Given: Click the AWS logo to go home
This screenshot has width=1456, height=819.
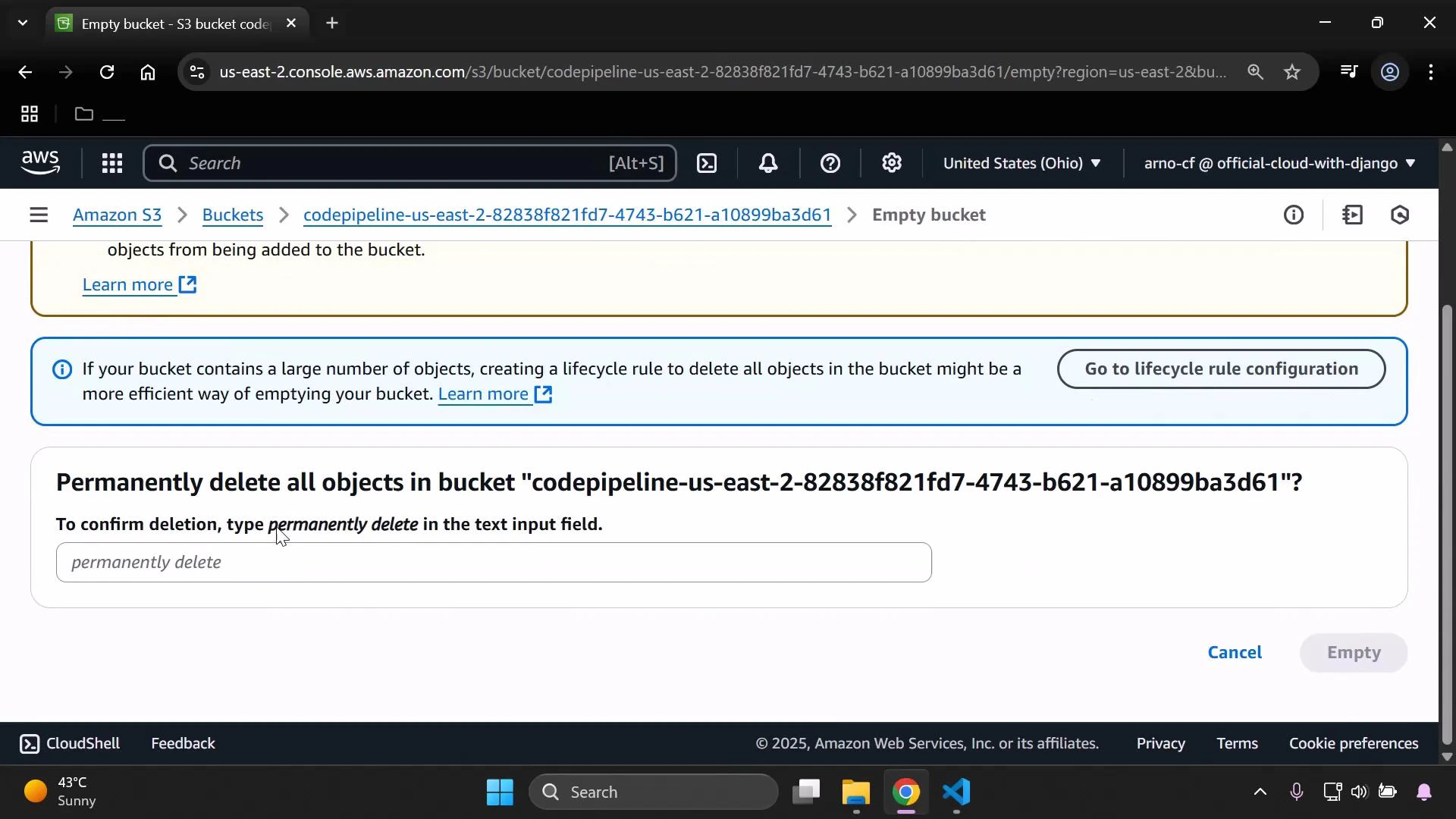Looking at the screenshot, I should (39, 162).
